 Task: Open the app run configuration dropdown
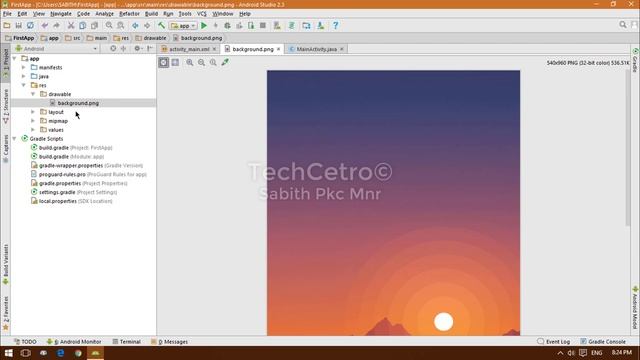(x=183, y=26)
